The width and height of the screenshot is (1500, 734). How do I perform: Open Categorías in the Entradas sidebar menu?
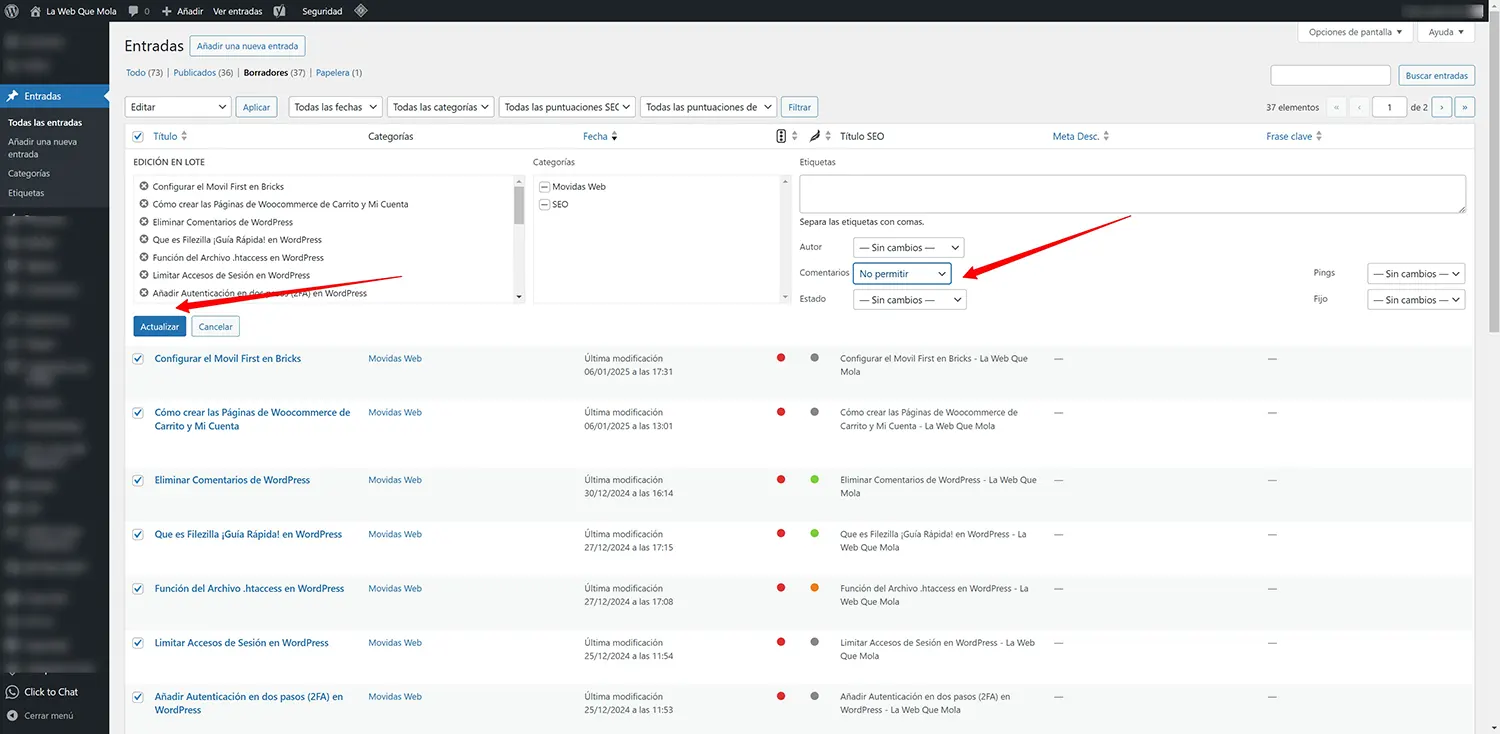point(29,174)
